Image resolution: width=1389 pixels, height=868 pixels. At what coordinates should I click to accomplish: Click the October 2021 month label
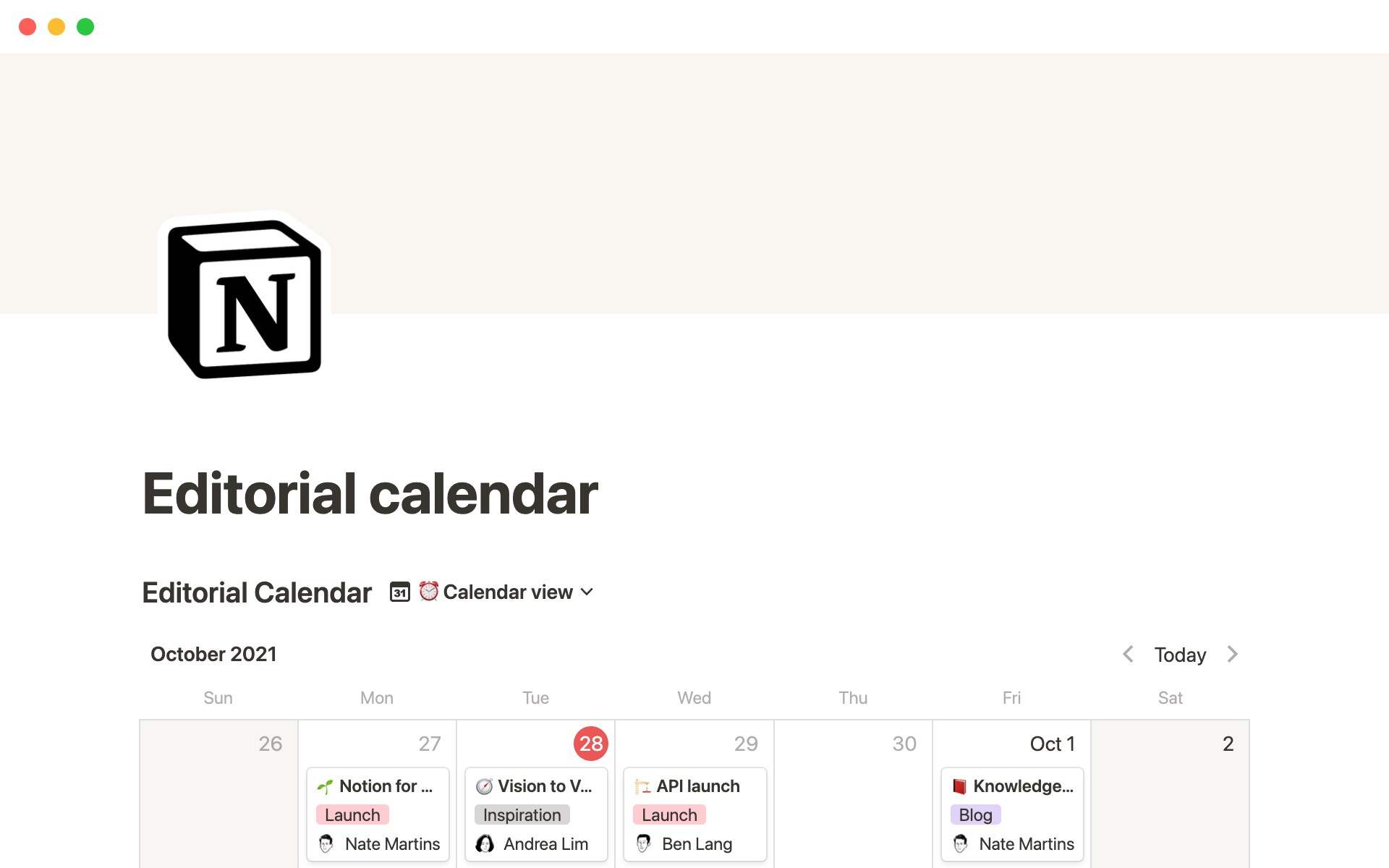pos(213,654)
